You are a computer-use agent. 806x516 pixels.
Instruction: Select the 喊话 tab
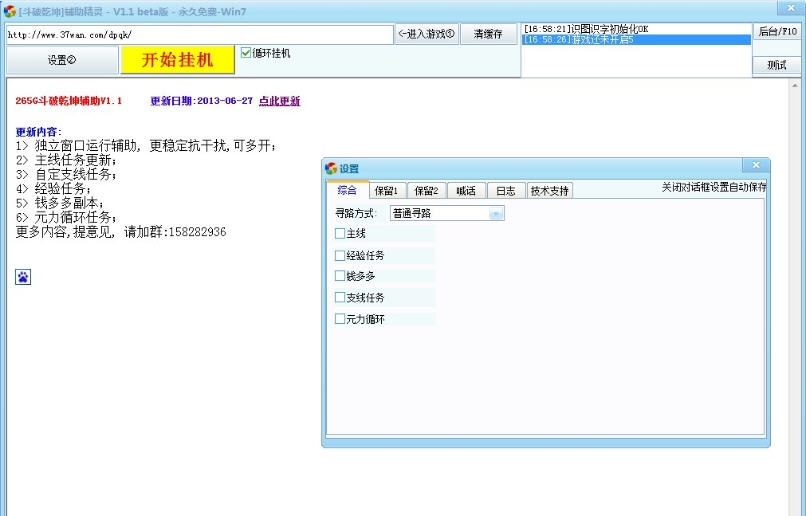466,191
